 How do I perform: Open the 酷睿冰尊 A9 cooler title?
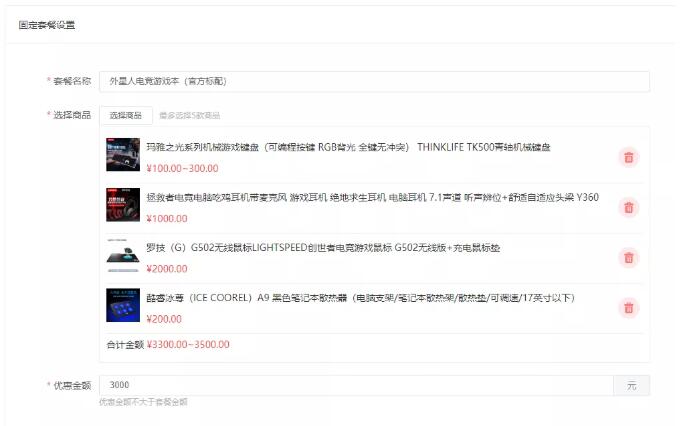(360, 298)
